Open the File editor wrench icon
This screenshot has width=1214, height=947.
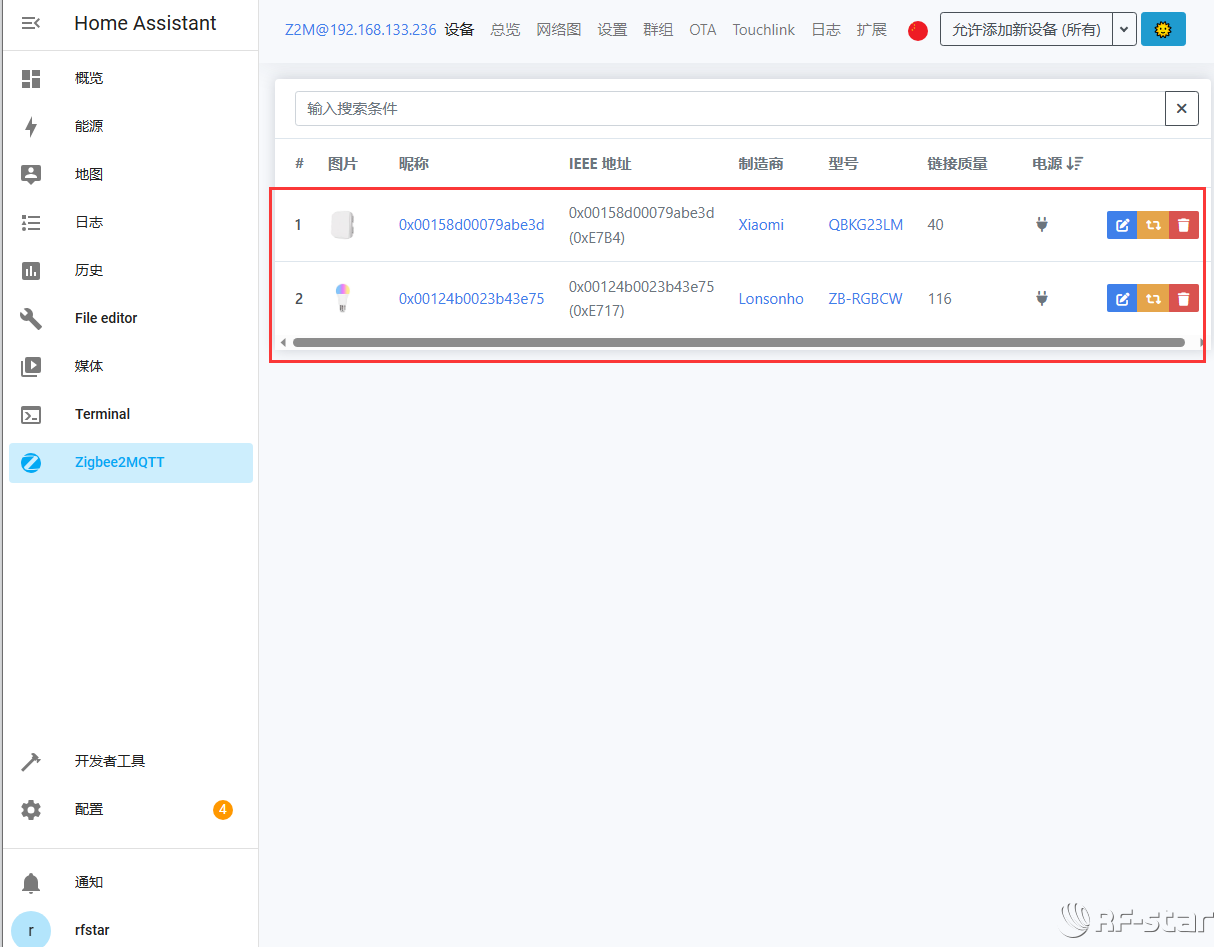(30, 318)
